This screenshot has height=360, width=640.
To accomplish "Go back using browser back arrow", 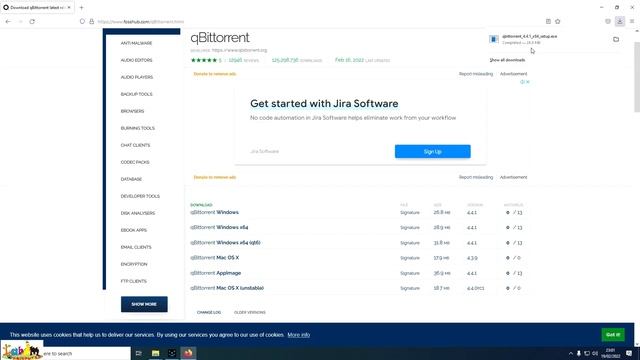I will click(8, 21).
